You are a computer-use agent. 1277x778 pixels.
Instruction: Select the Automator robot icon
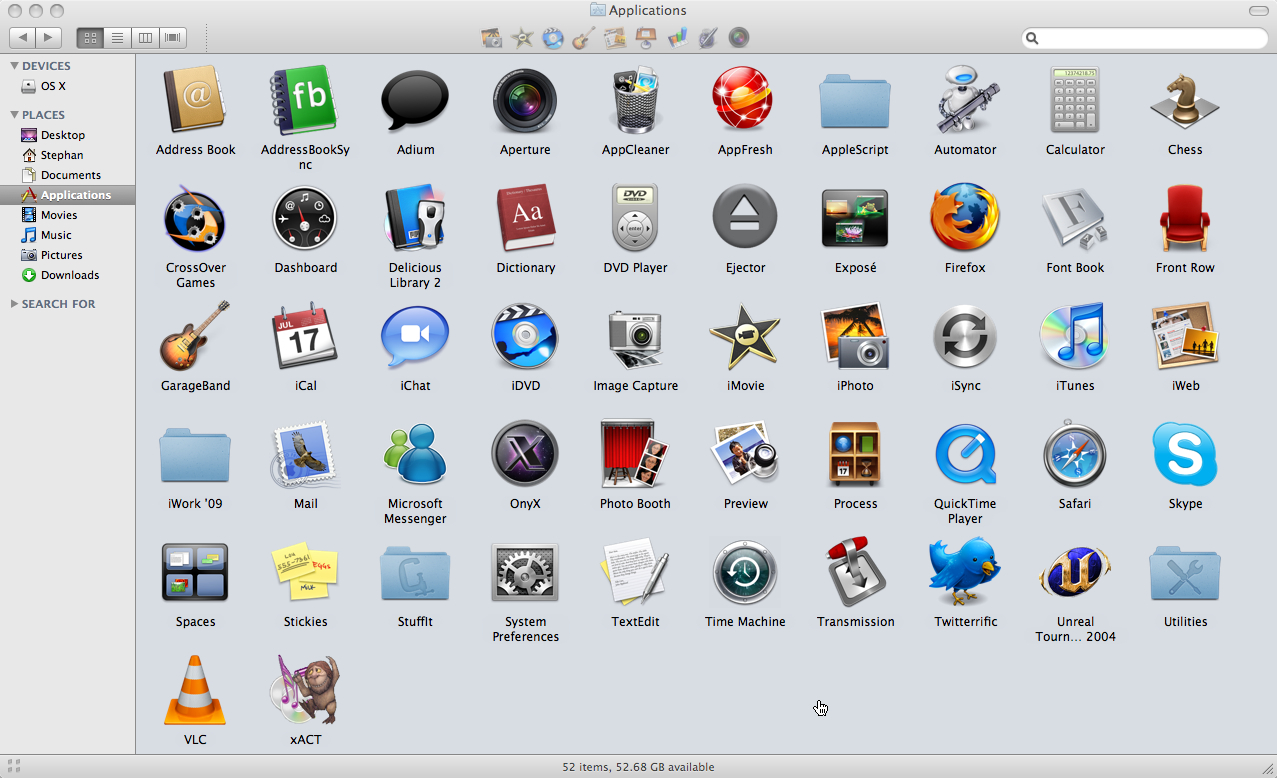965,100
